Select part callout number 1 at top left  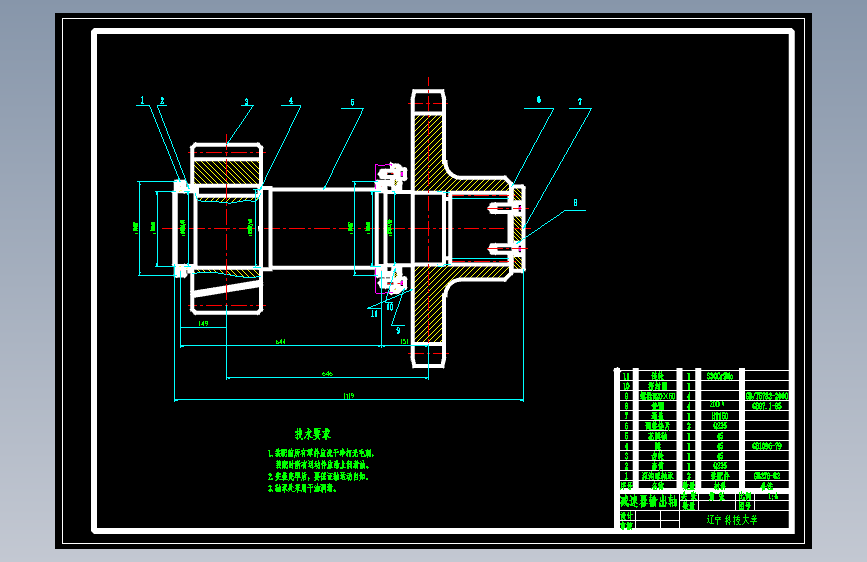coord(142,100)
